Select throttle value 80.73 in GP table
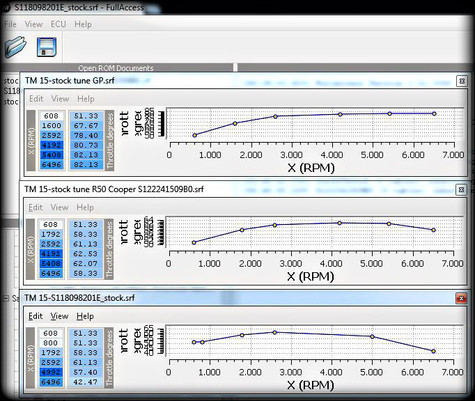 tap(86, 145)
